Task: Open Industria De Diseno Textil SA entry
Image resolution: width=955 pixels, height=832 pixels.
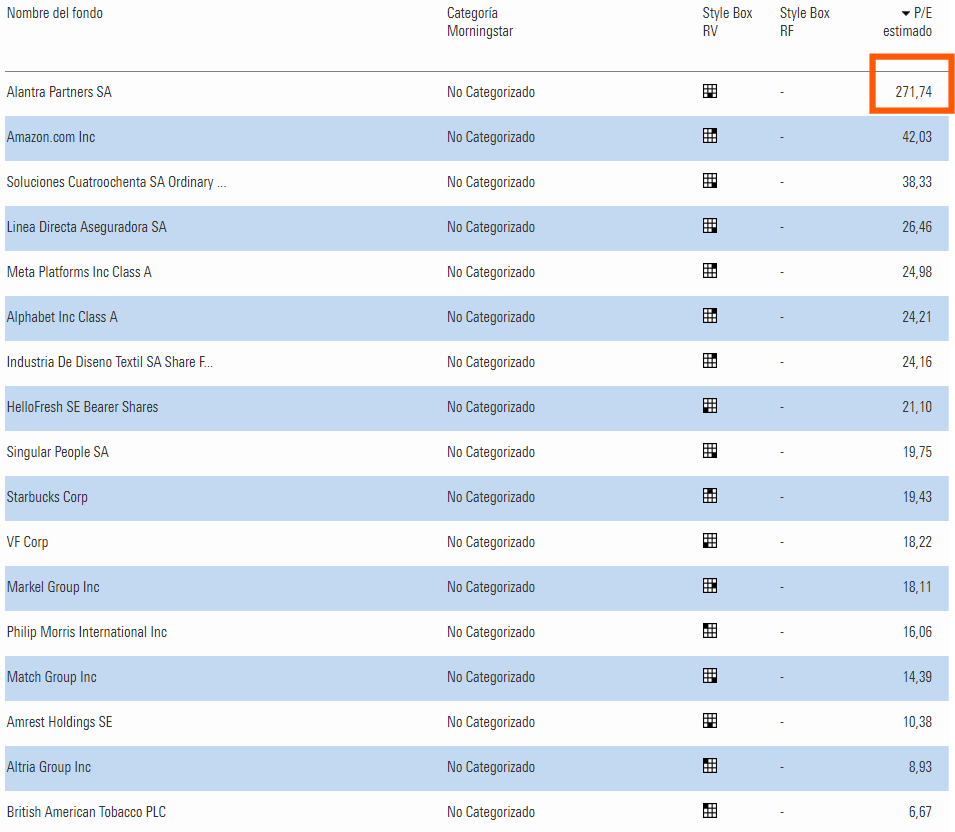Action: point(110,362)
